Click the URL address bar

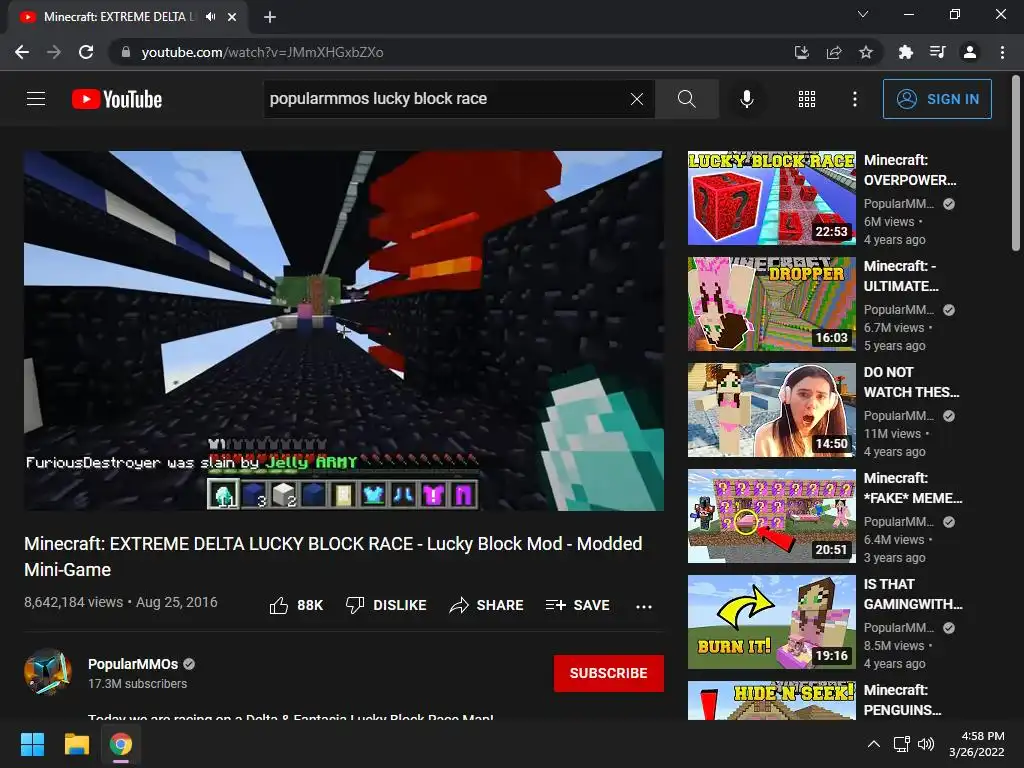tap(457, 52)
